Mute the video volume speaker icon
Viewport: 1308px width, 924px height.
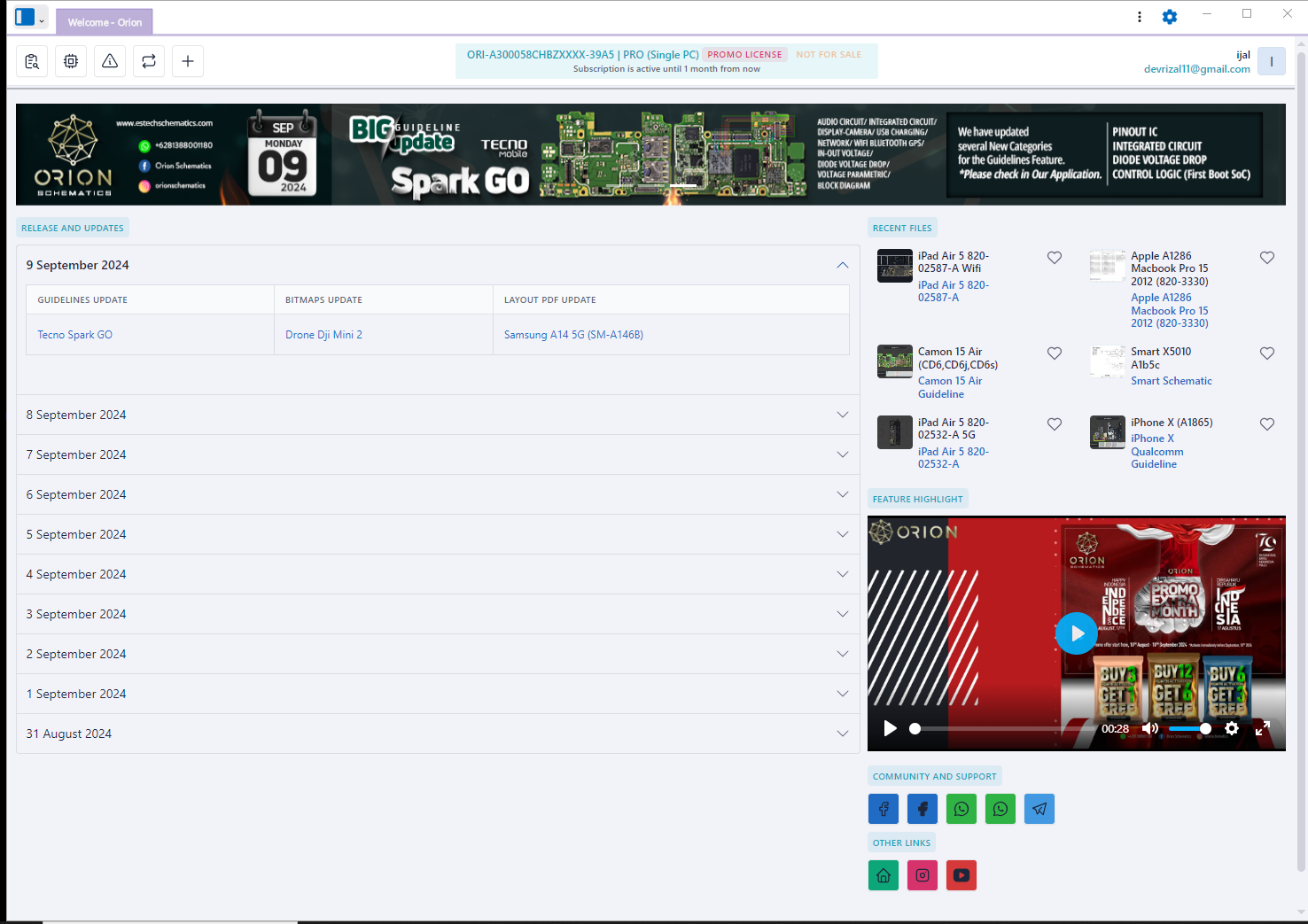click(1150, 728)
